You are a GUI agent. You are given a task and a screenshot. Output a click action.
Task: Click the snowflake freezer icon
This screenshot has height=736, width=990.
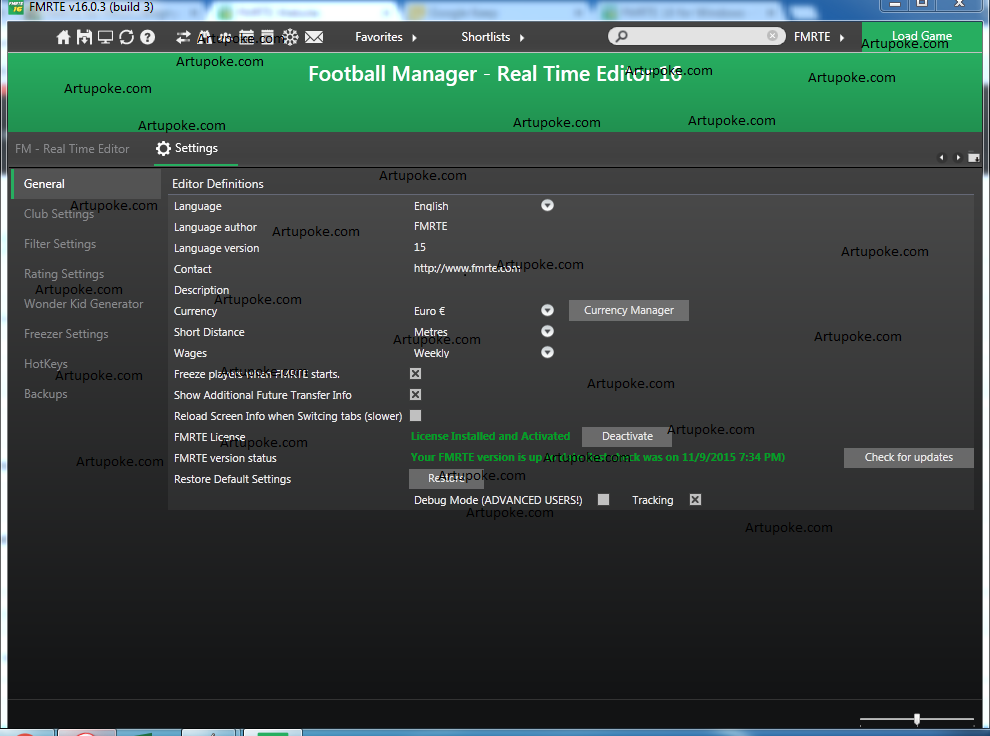(x=290, y=37)
